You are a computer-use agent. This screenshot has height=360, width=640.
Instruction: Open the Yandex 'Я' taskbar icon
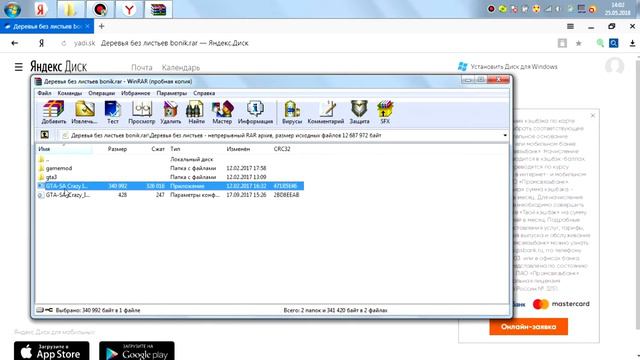tap(40, 9)
